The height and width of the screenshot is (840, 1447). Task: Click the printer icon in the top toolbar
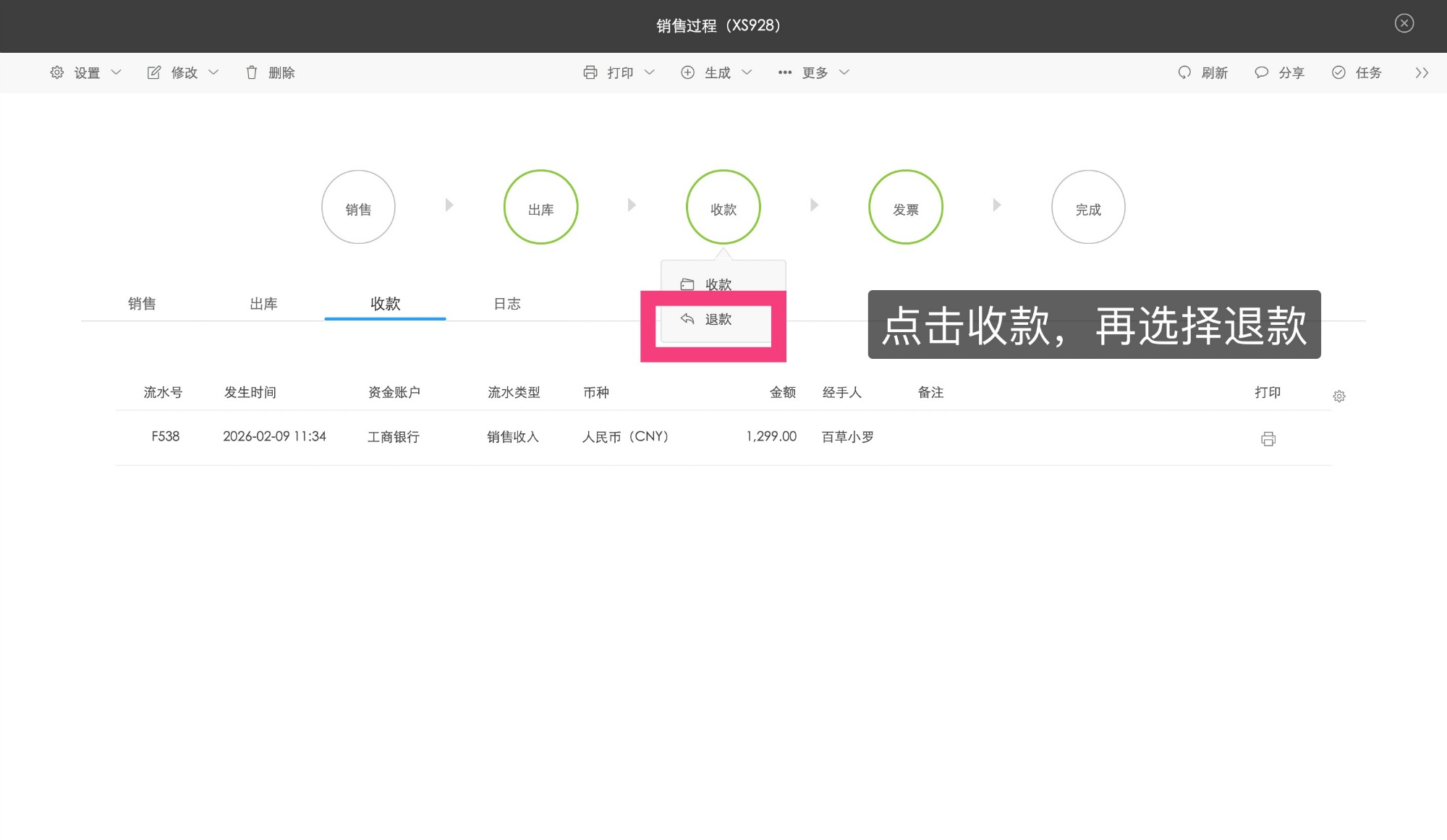click(x=590, y=72)
